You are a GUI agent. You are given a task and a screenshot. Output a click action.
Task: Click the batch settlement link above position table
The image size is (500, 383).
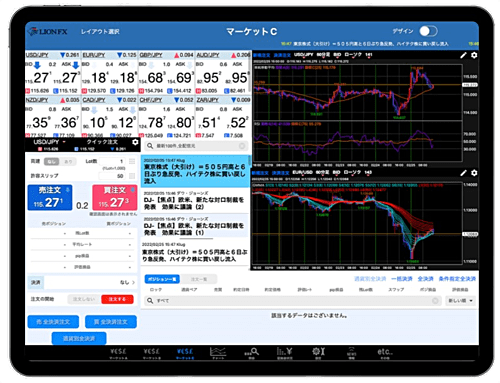(x=402, y=279)
